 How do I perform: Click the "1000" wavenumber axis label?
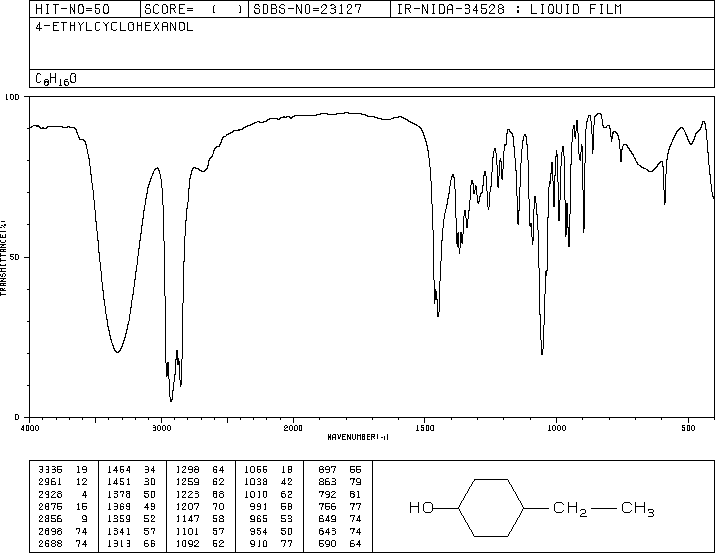point(556,428)
